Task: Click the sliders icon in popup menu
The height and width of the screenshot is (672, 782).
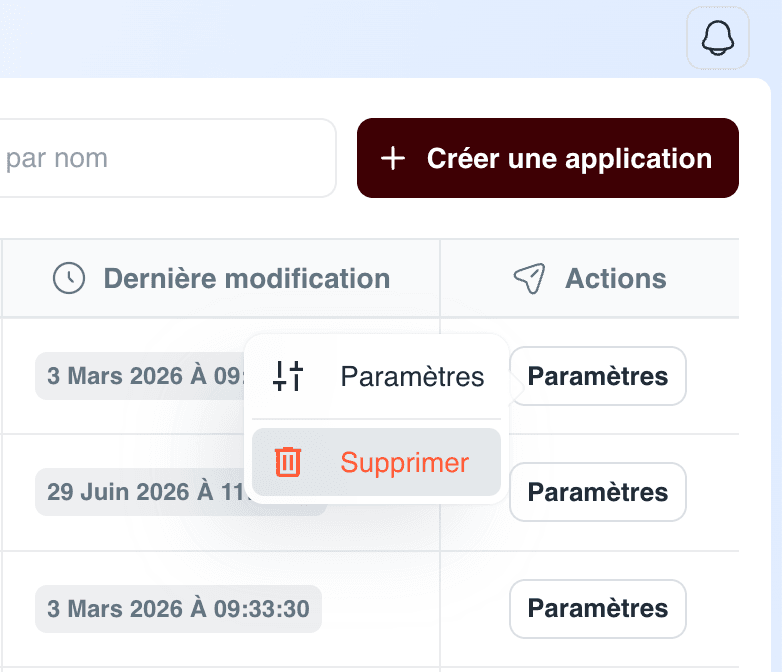Action: 288,376
